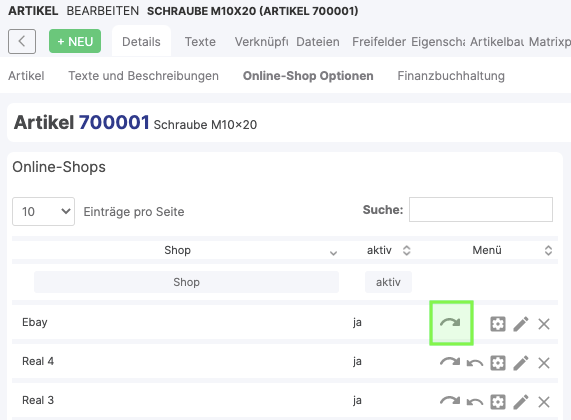Create a new article with + NEU button
Viewport: 571px width, 420px height.
tap(75, 41)
